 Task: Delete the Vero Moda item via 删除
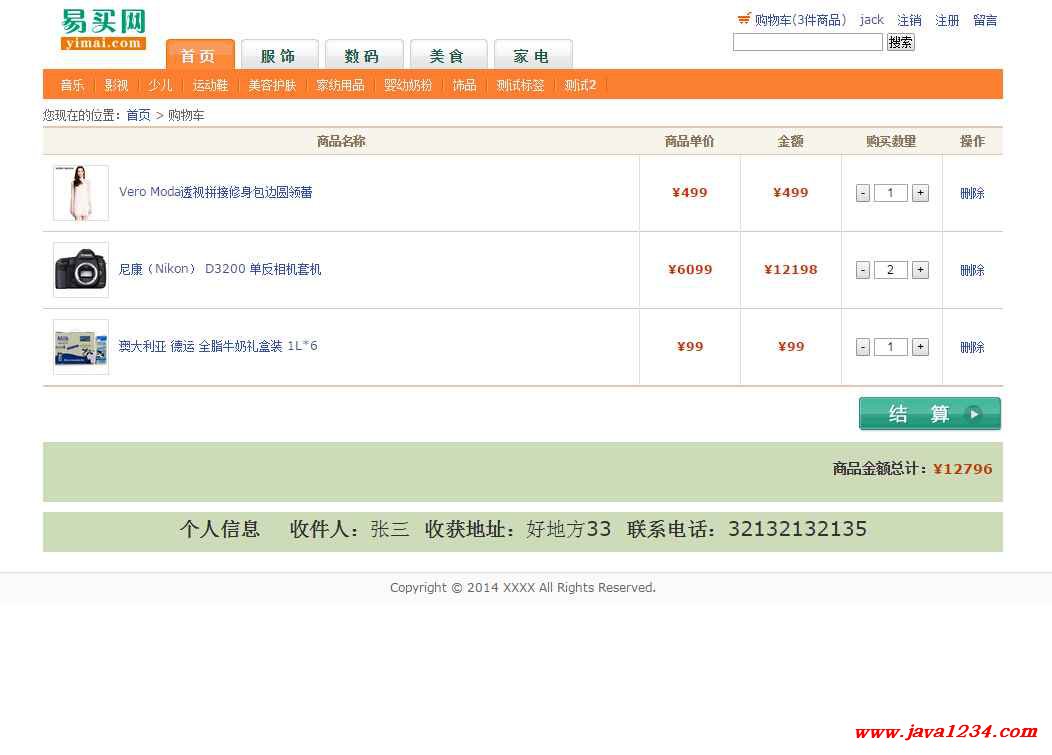click(972, 193)
